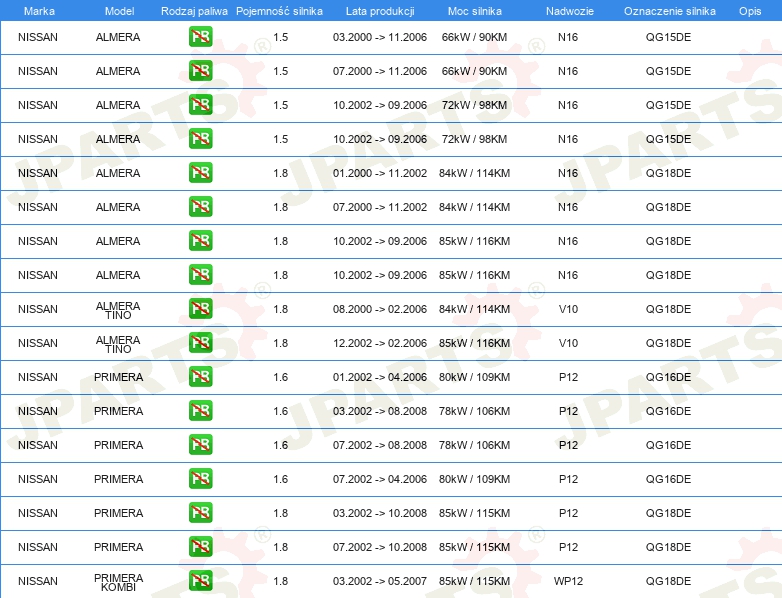
Task: Select the date range 07.2000 -> 11.2002
Action: tap(380, 207)
